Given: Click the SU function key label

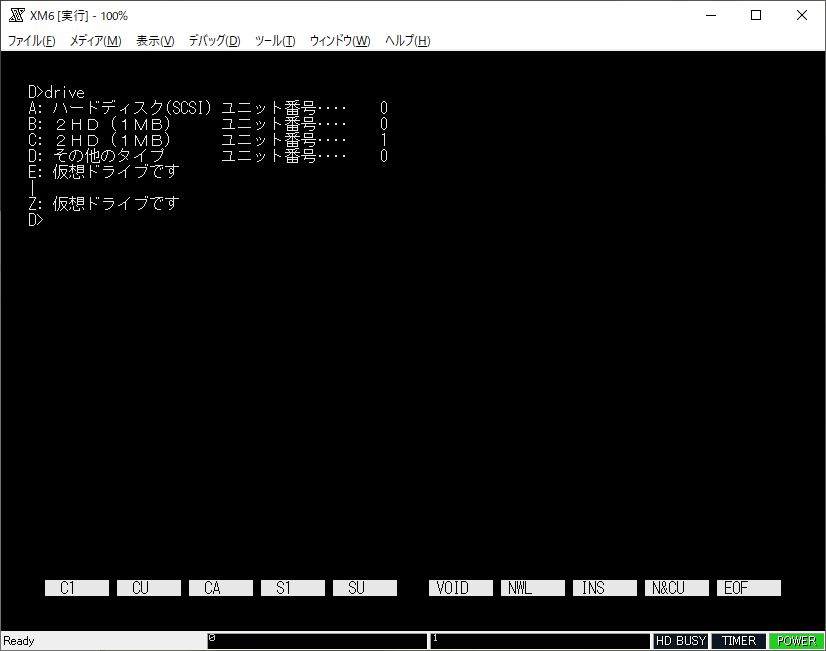Looking at the screenshot, I should pyautogui.click(x=365, y=588).
